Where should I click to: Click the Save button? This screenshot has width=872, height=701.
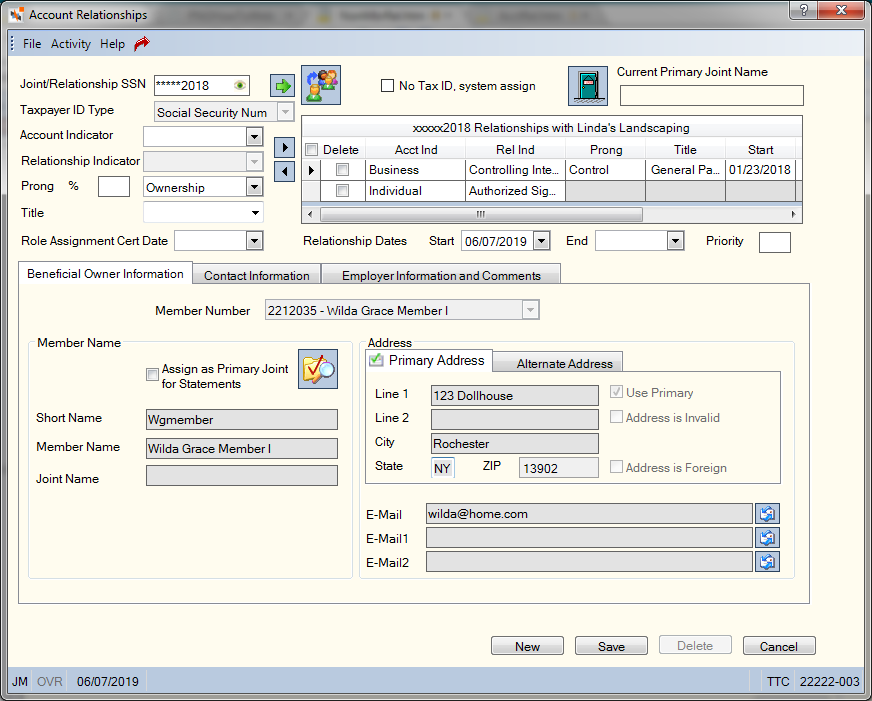[x=611, y=646]
